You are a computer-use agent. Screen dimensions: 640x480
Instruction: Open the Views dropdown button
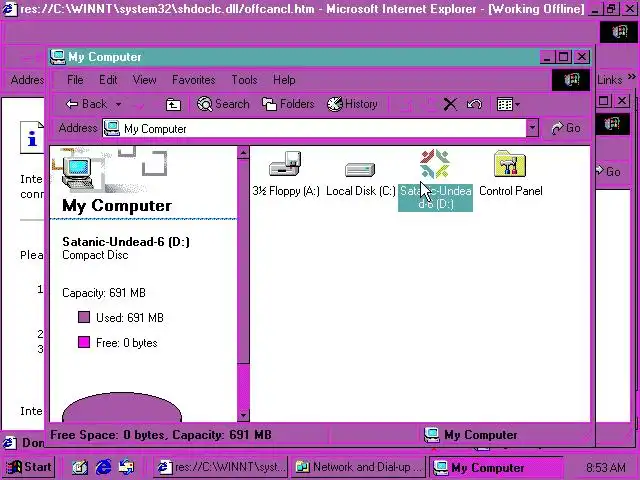point(508,104)
